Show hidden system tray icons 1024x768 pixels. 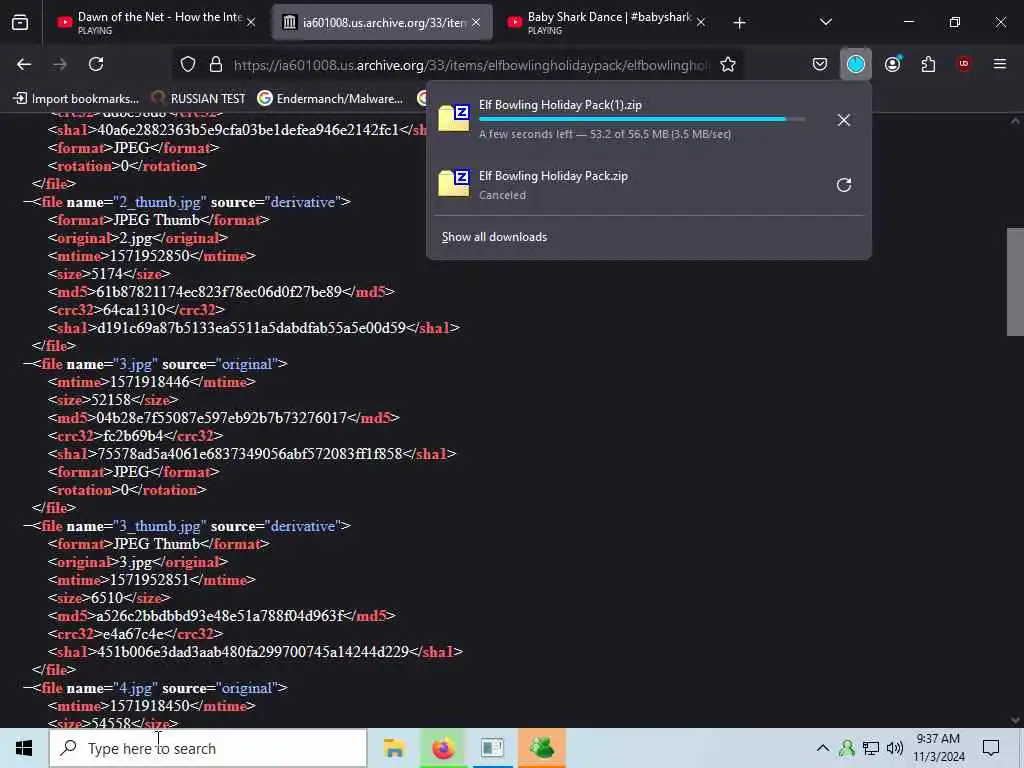823,748
